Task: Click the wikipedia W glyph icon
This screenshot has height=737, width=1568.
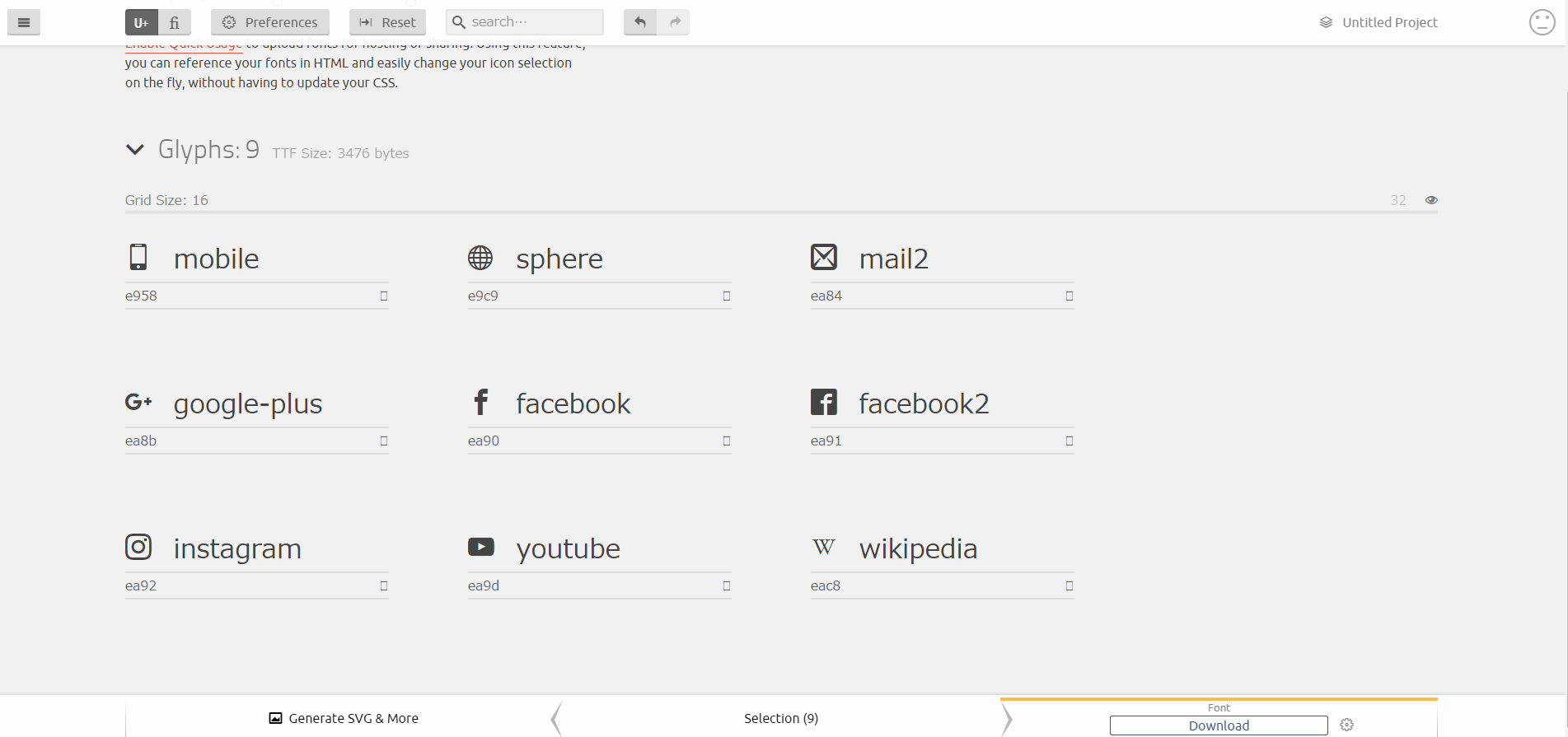Action: (x=824, y=547)
